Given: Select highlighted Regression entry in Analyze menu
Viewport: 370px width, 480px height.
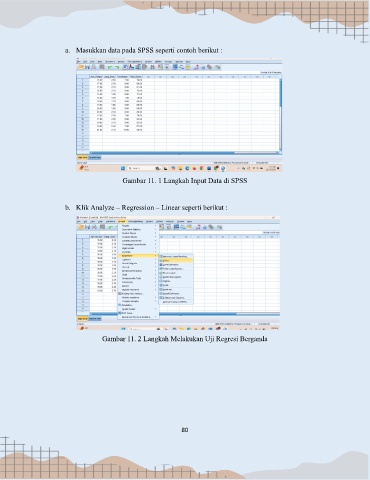Looking at the screenshot, I should (138, 256).
